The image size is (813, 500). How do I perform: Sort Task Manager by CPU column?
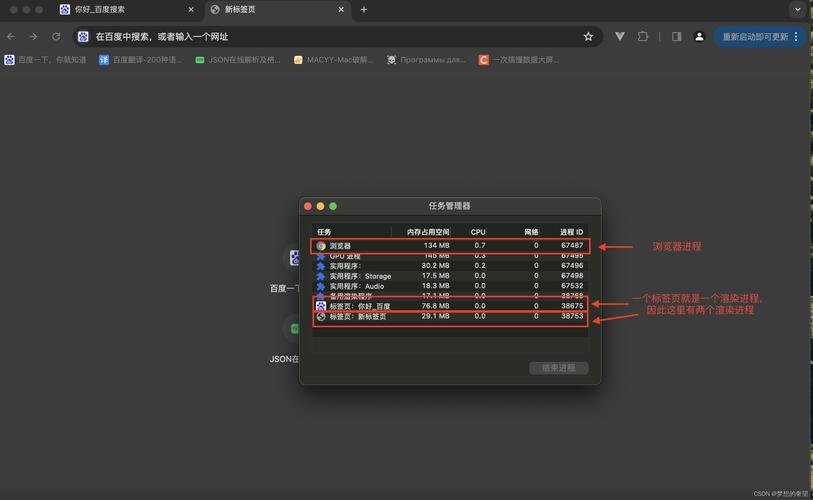pyautogui.click(x=478, y=232)
